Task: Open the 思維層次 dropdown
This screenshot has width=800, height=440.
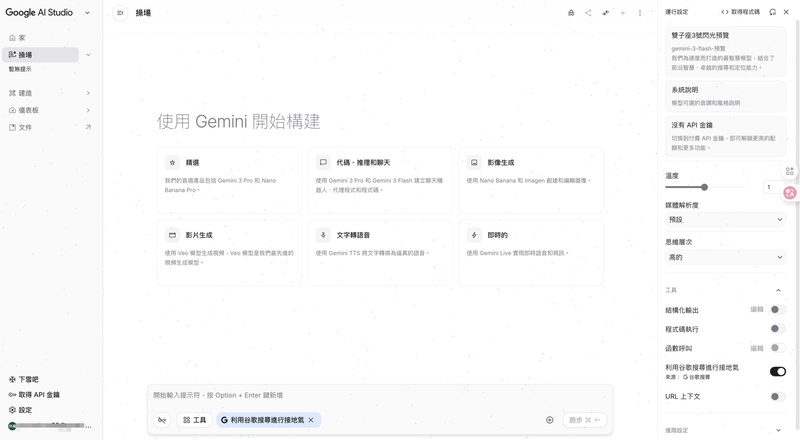Action: click(x=725, y=257)
